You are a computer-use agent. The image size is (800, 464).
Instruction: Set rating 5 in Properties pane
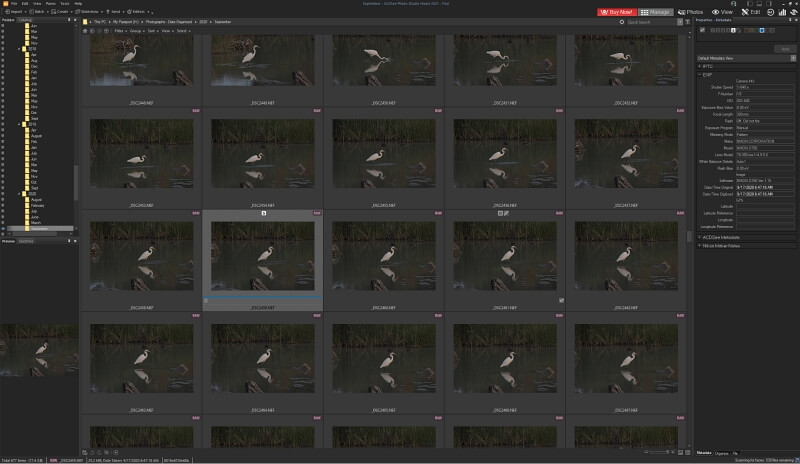click(x=733, y=30)
